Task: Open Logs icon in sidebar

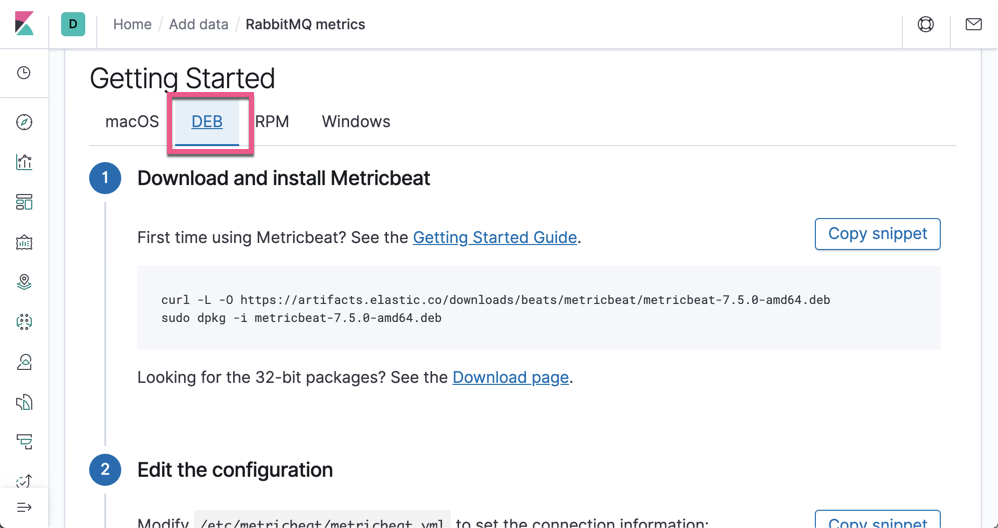Action: 24,402
